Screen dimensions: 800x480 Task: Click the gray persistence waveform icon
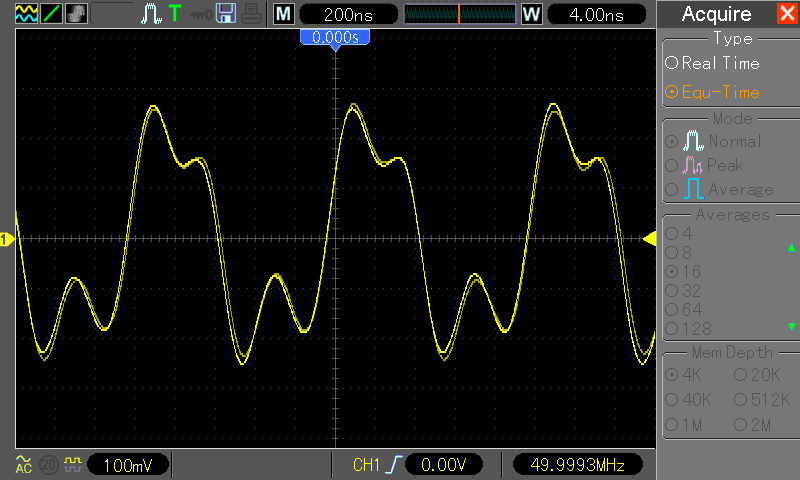click(77, 14)
